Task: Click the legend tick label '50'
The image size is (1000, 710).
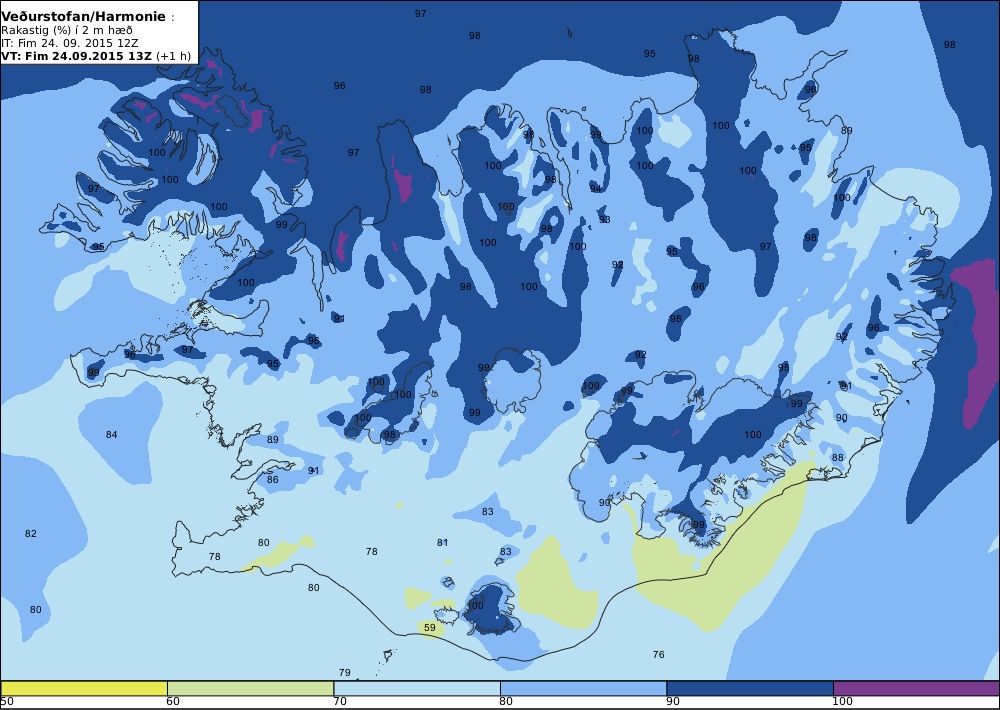Action: 7,702
